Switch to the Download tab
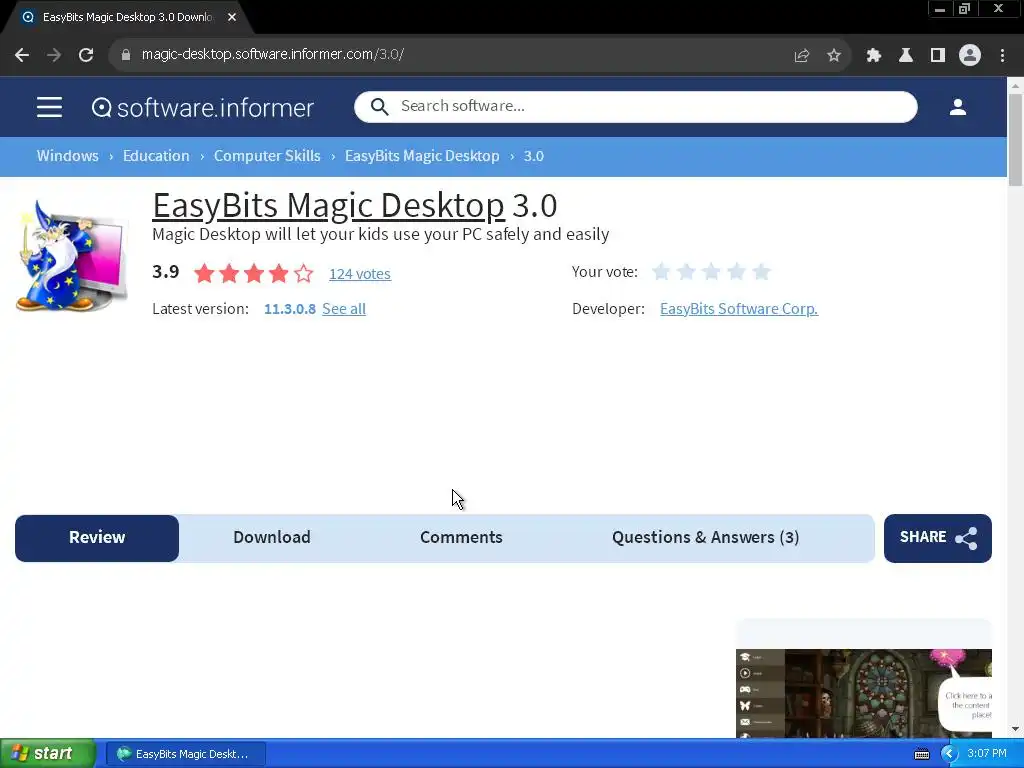Screen dimensions: 1024x768 (x=272, y=538)
